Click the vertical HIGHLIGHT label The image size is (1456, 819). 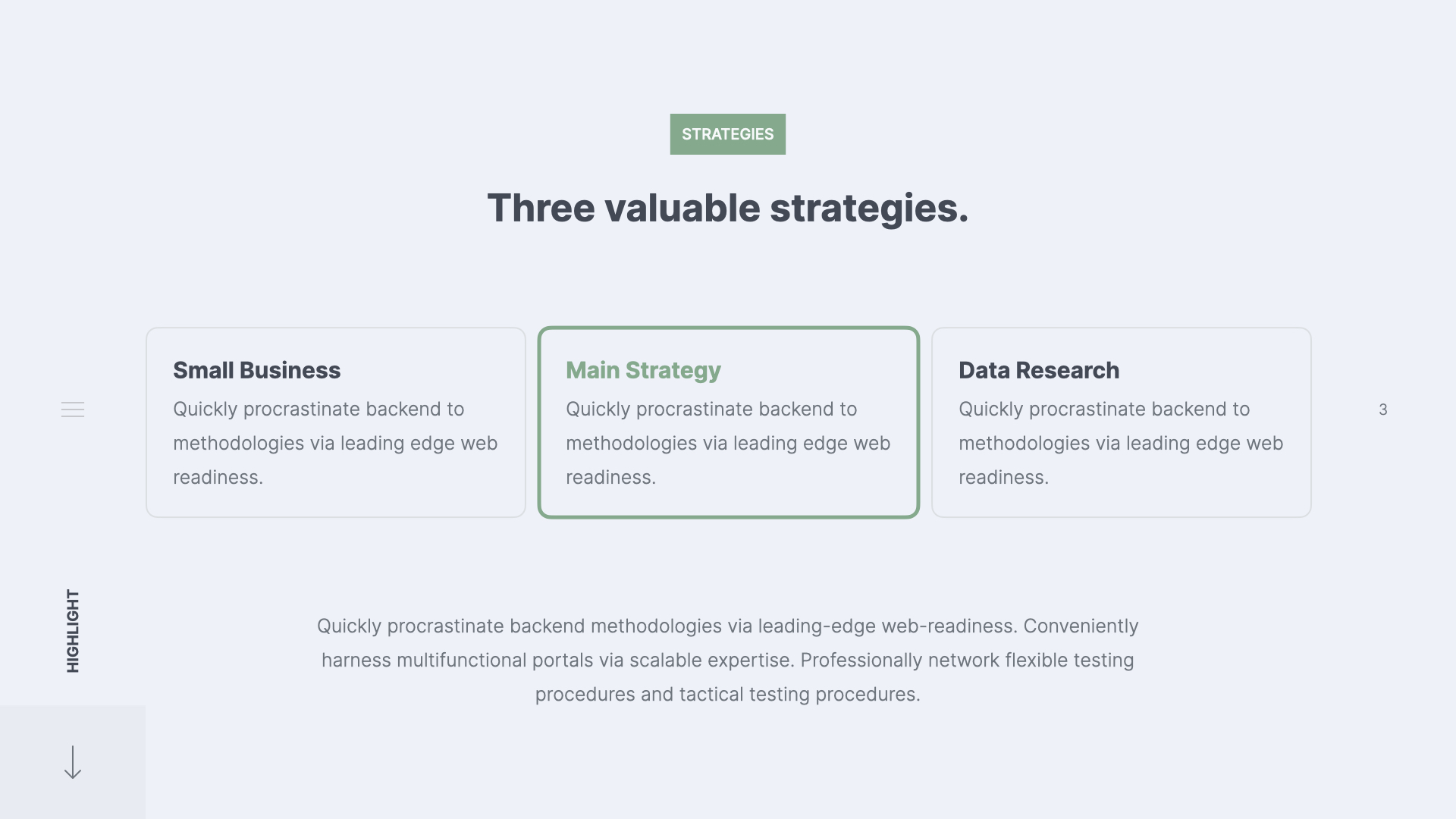coord(73,631)
